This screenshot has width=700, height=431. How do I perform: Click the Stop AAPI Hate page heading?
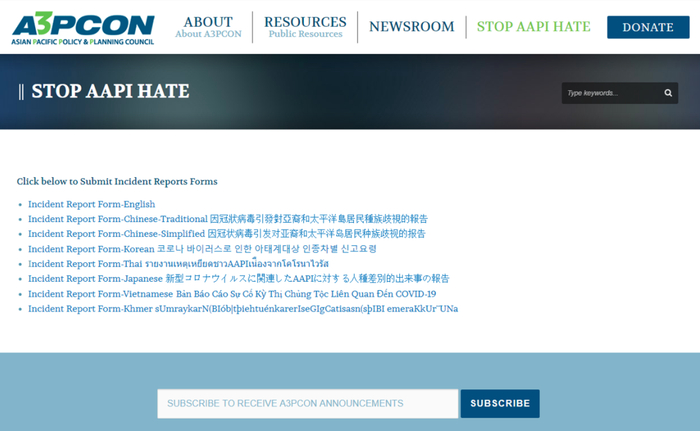(x=110, y=91)
